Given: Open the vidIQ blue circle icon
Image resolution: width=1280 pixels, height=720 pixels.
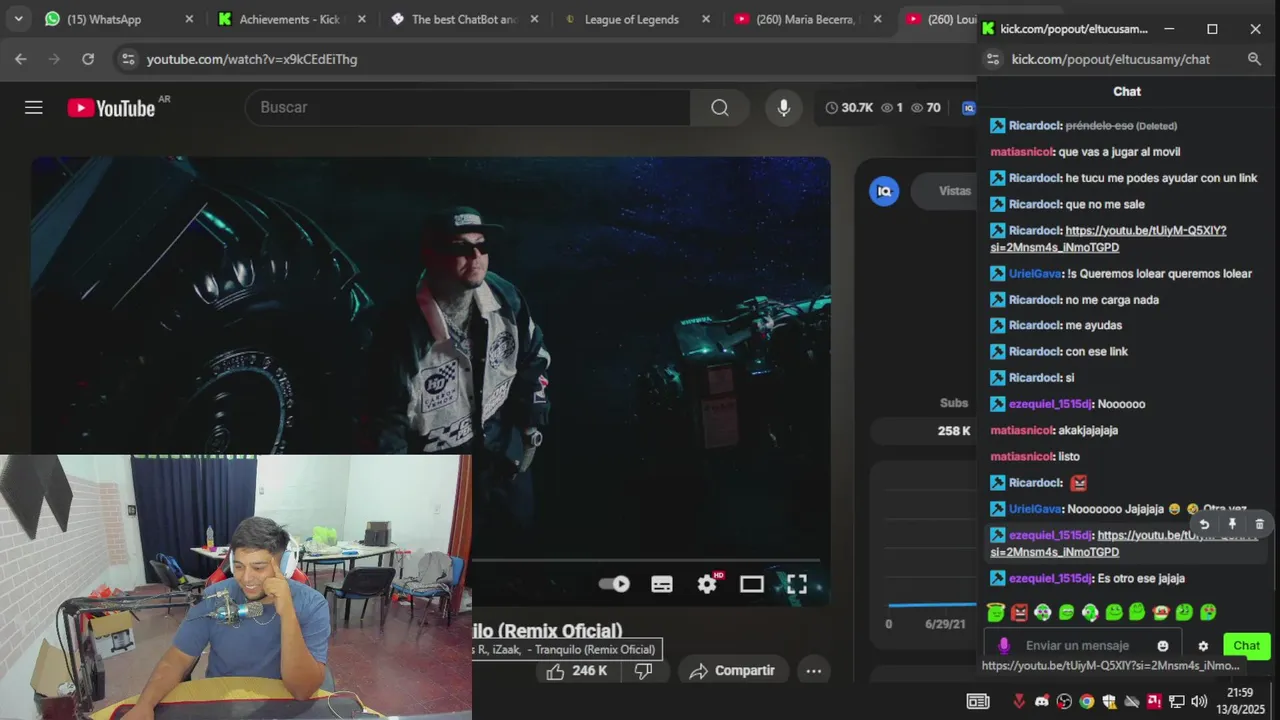Looking at the screenshot, I should coord(884,191).
